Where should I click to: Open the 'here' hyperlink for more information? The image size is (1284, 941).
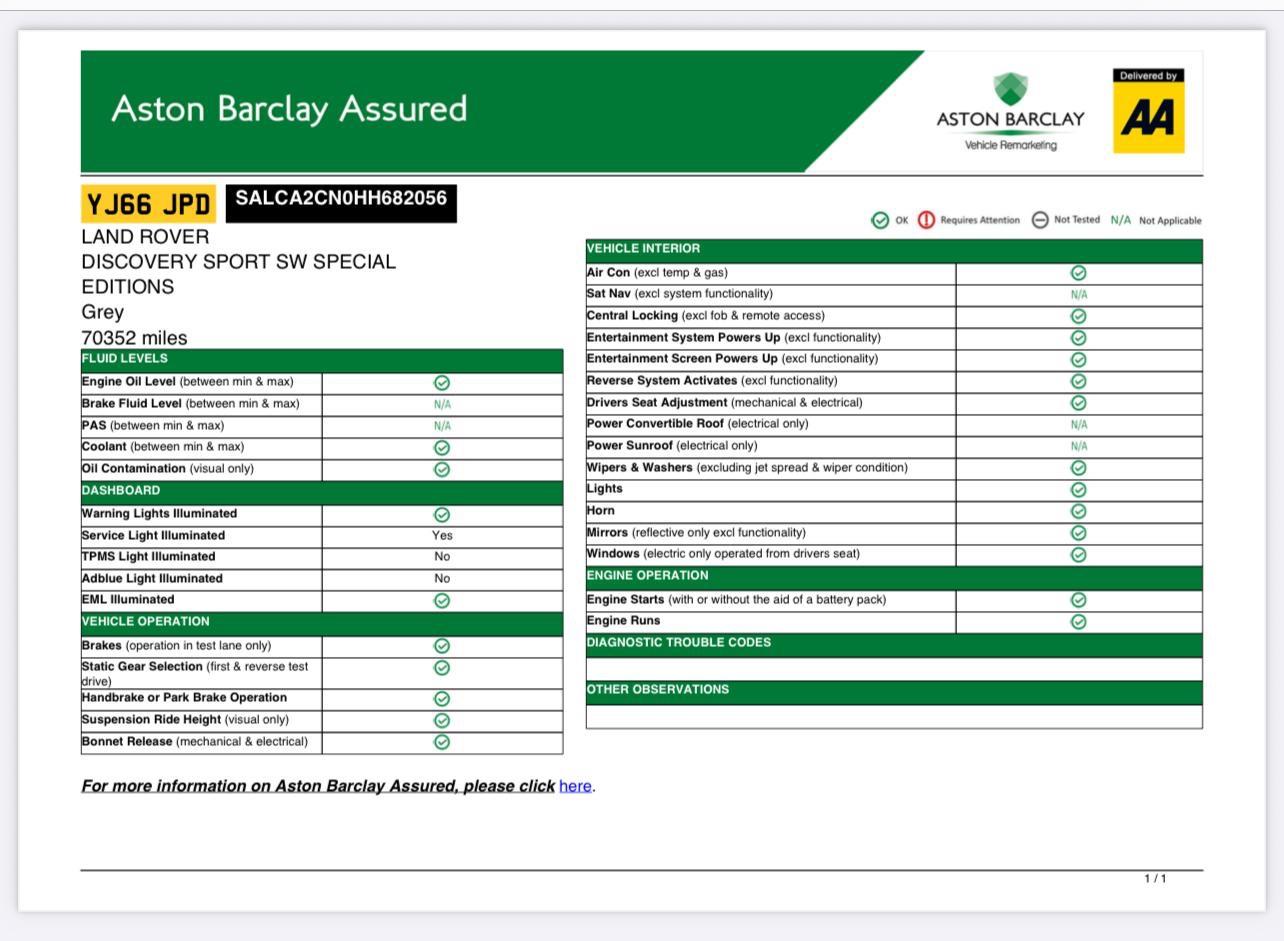point(575,786)
